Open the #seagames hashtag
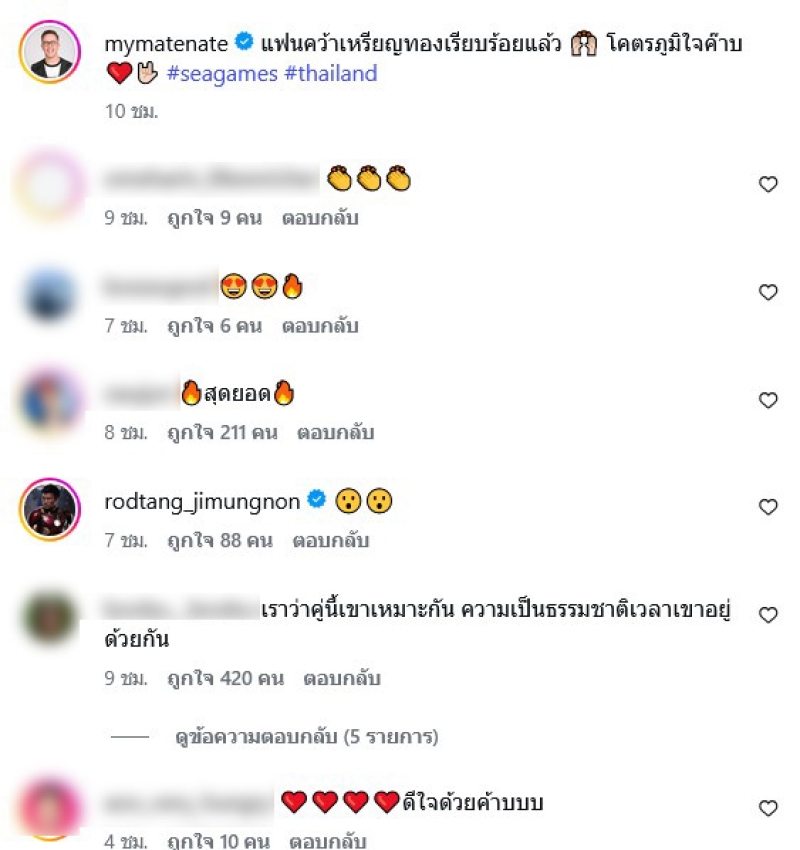800x850 pixels. 222,73
